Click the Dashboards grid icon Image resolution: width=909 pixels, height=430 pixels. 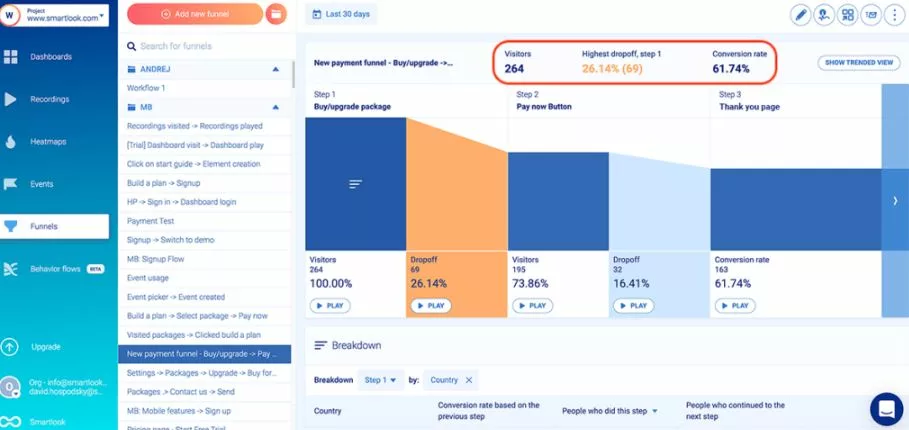point(10,57)
